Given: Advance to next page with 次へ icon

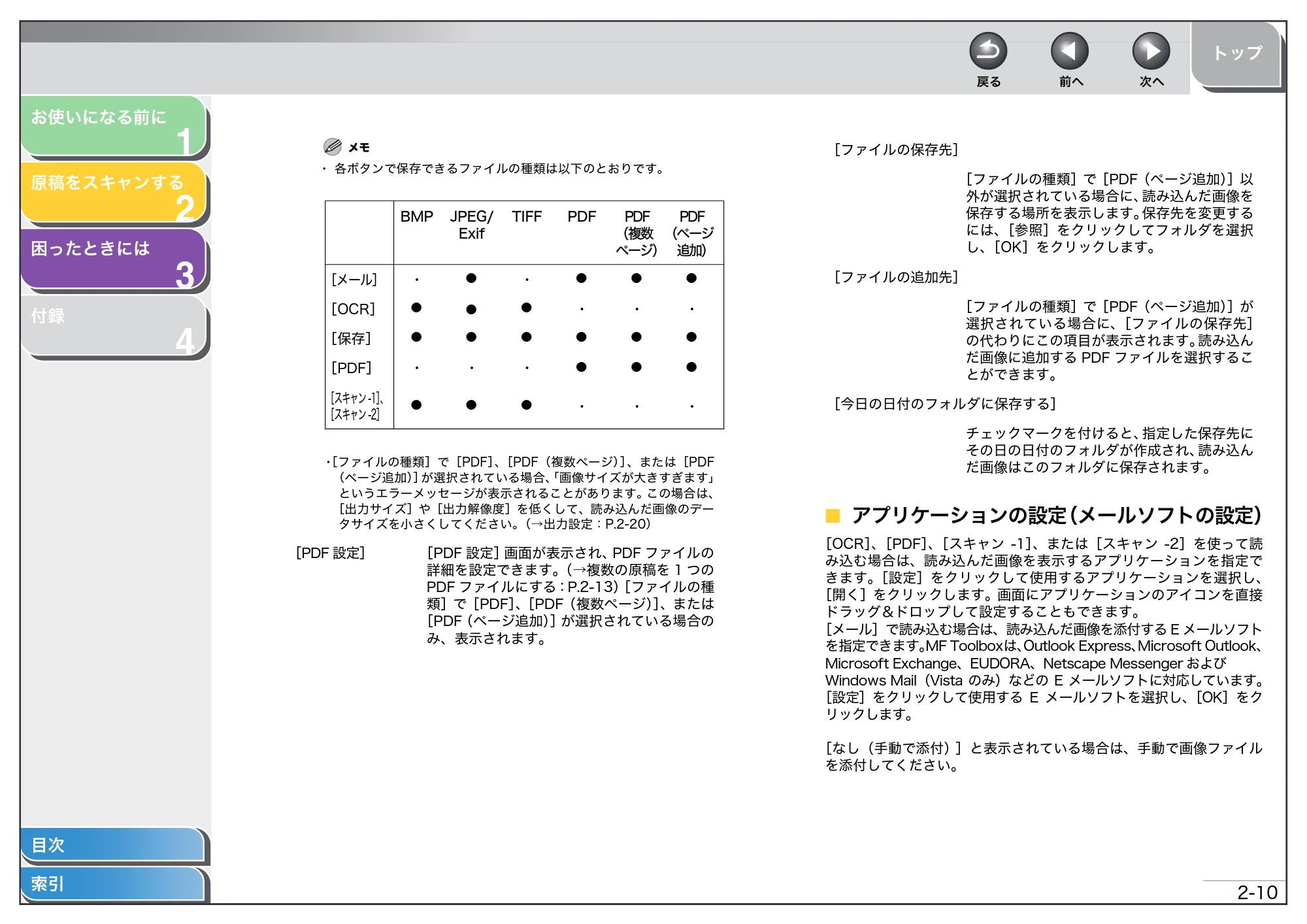Looking at the screenshot, I should pyautogui.click(x=1151, y=51).
